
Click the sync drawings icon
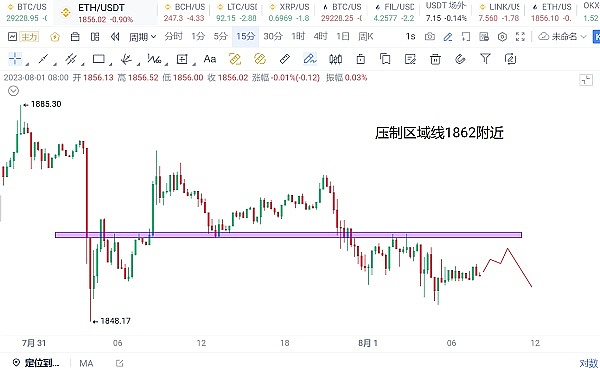[x=510, y=59]
